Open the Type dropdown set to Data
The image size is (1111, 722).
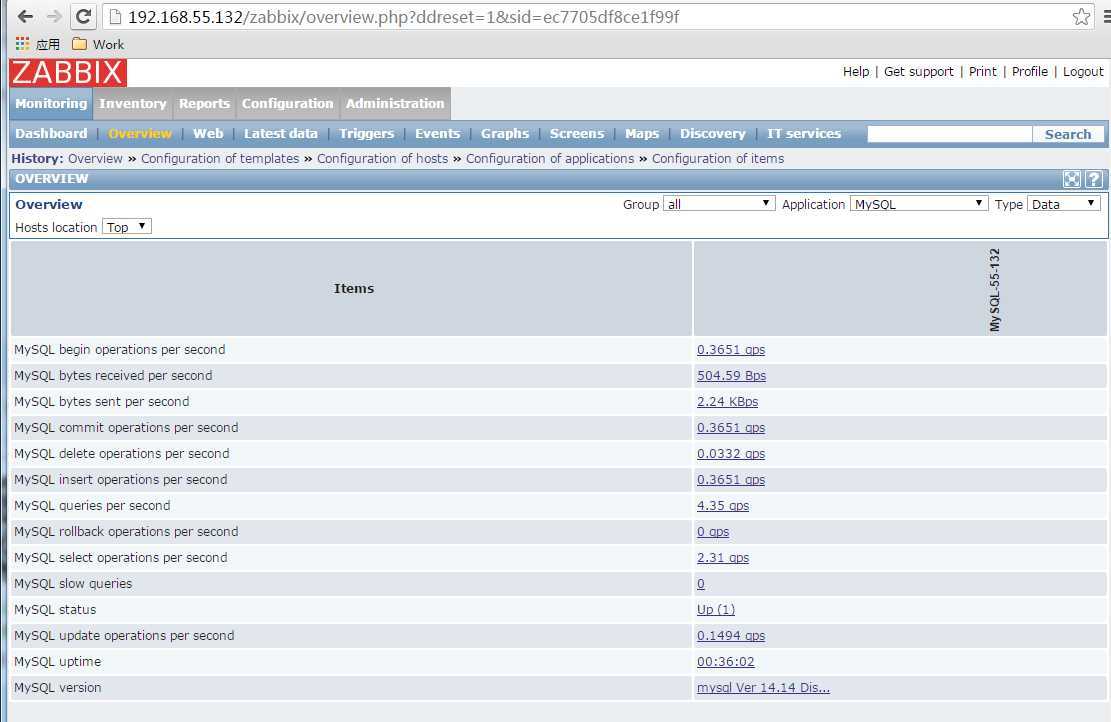point(1064,204)
